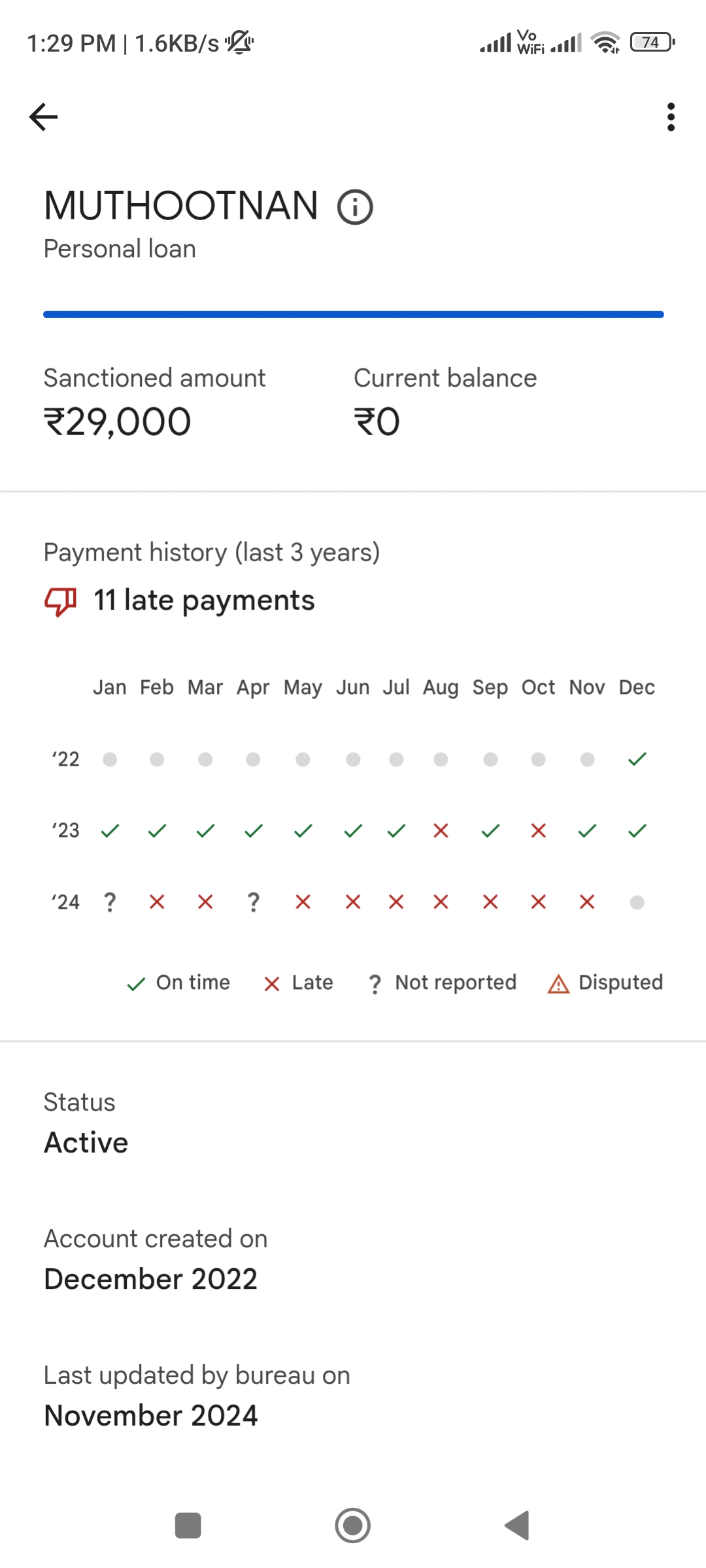Tap the info icon beside MUTHOOTNAN
This screenshot has width=706, height=1568.
tap(355, 208)
